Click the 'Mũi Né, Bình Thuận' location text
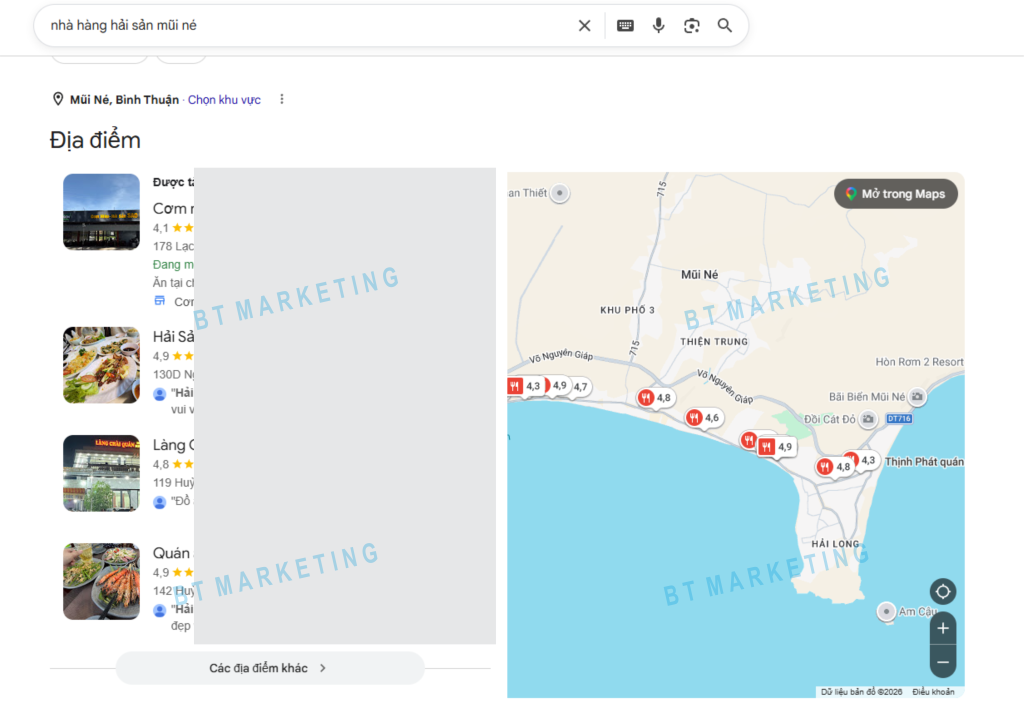The height and width of the screenshot is (723, 1024). [124, 100]
